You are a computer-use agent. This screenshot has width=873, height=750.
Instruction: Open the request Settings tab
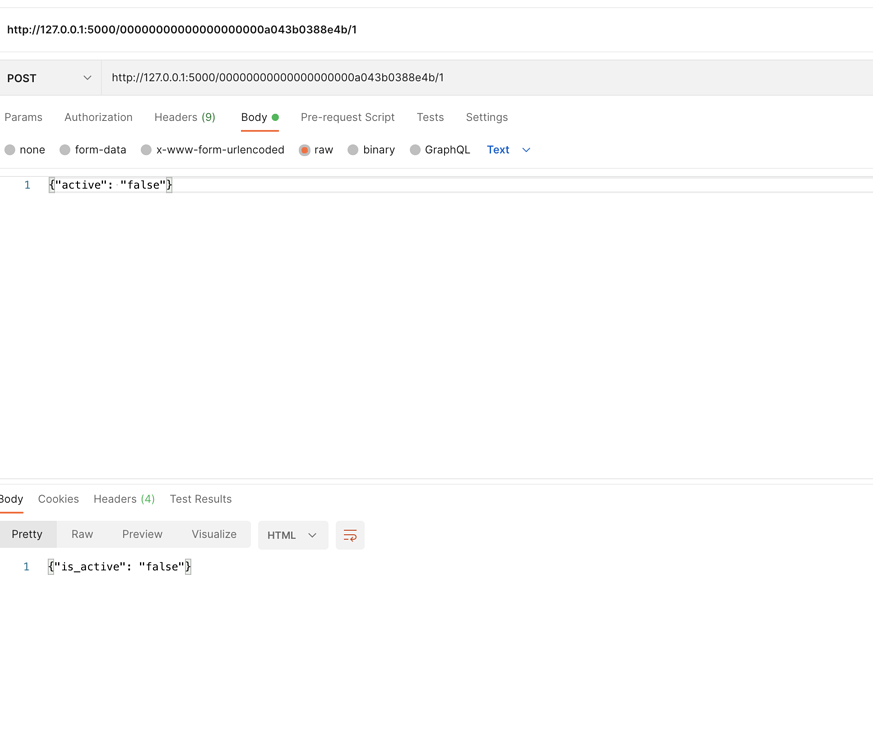pyautogui.click(x=487, y=117)
